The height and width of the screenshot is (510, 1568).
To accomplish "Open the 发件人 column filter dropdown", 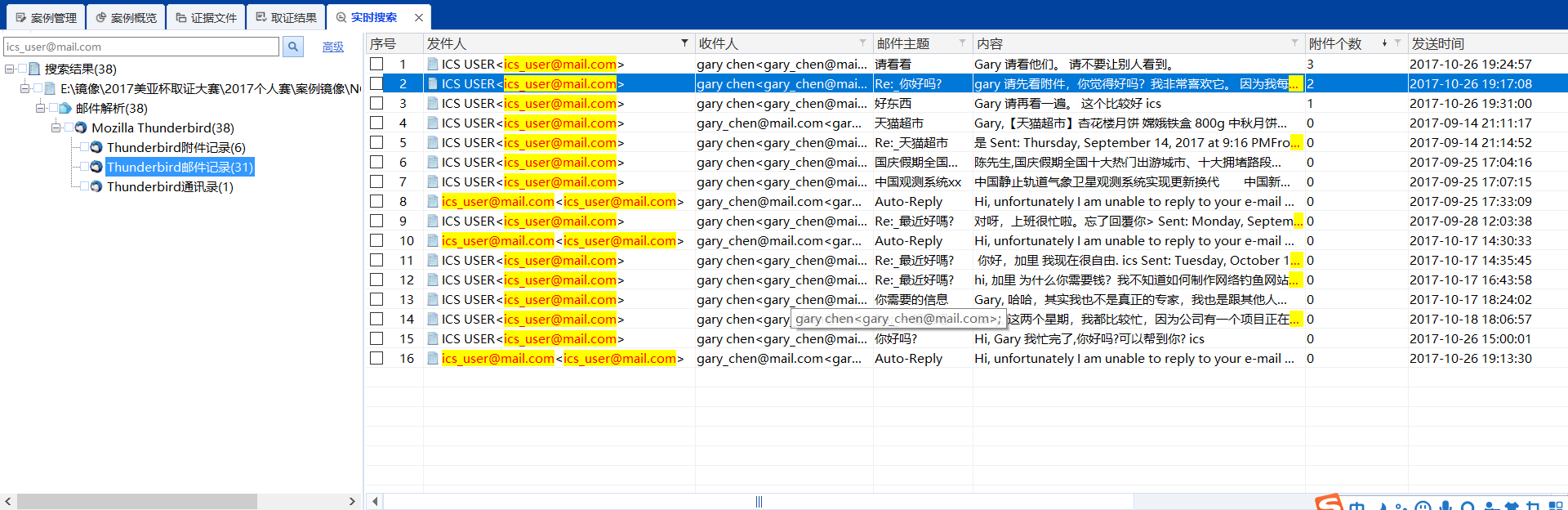I will coord(684,42).
